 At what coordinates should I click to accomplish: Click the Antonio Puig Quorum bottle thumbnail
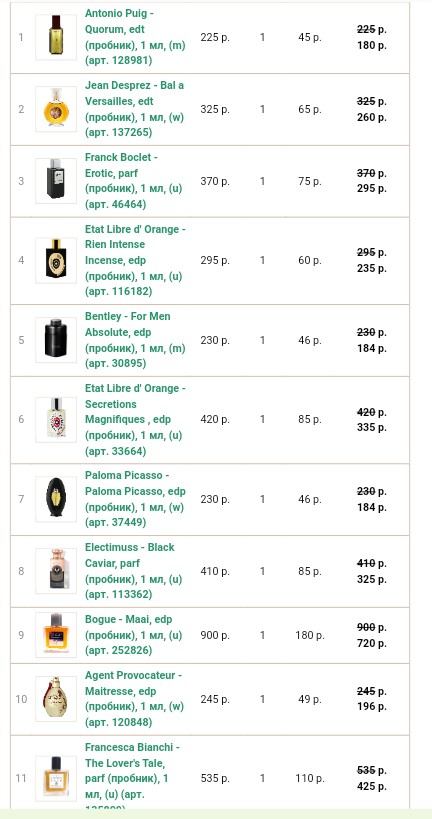(56, 37)
